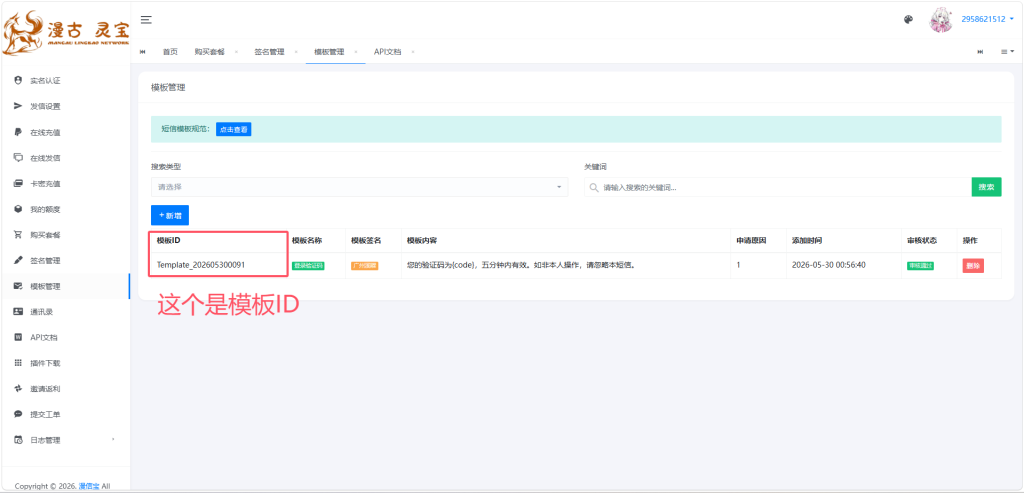Click the green audit status badge

coord(920,266)
